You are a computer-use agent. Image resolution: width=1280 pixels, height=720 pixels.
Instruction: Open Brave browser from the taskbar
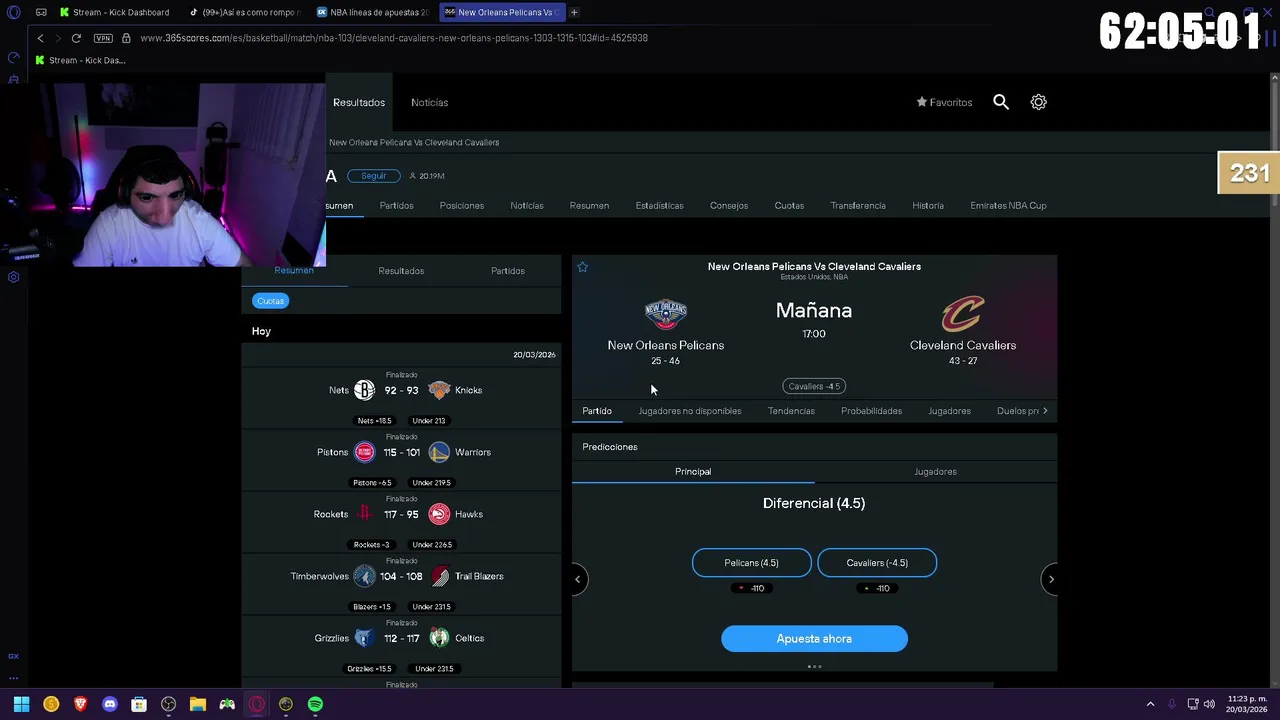(x=81, y=704)
